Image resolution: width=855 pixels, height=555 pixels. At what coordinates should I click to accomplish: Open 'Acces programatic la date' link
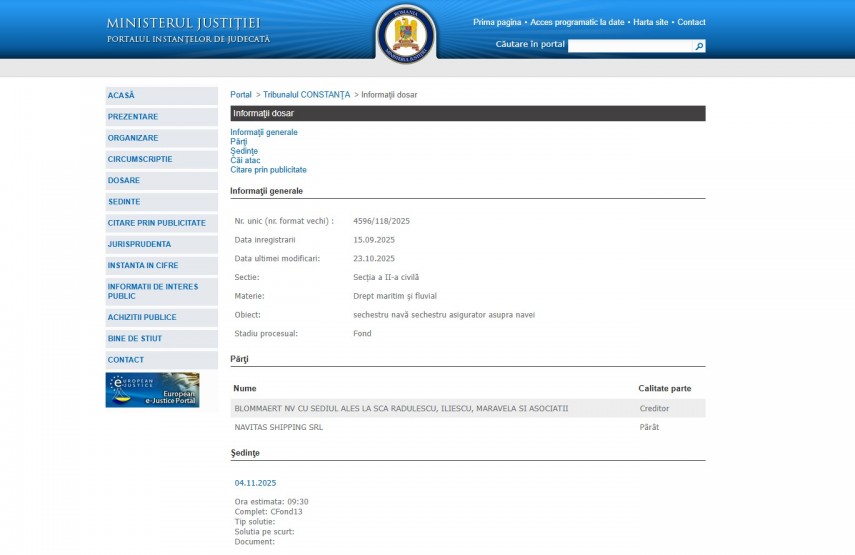(577, 22)
